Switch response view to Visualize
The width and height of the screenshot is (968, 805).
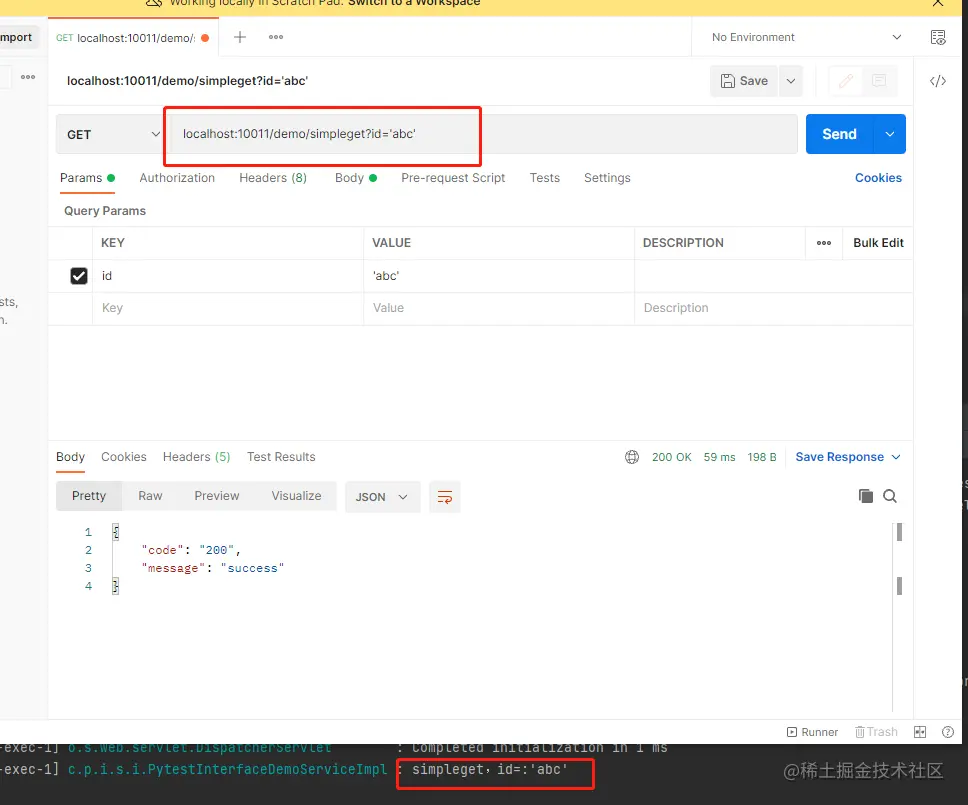tap(296, 496)
